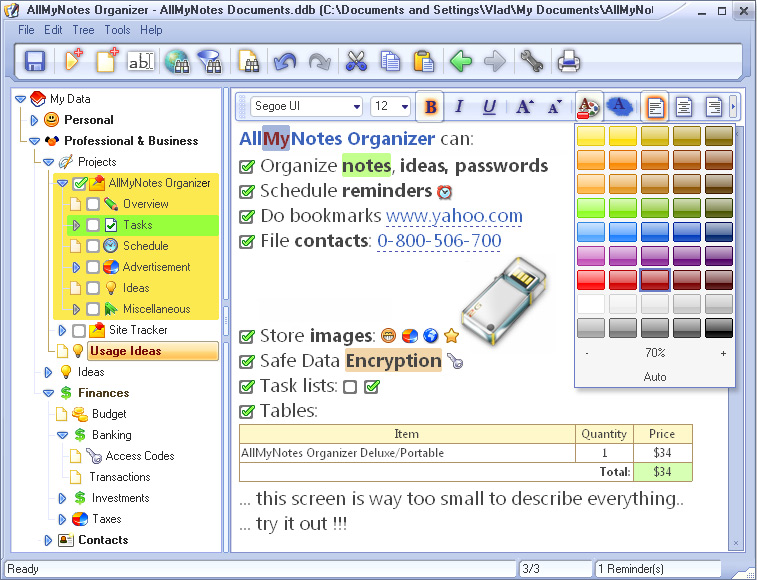Viewport: 757px width, 580px height.
Task: Pick the bright green swatch
Action: click(x=590, y=208)
